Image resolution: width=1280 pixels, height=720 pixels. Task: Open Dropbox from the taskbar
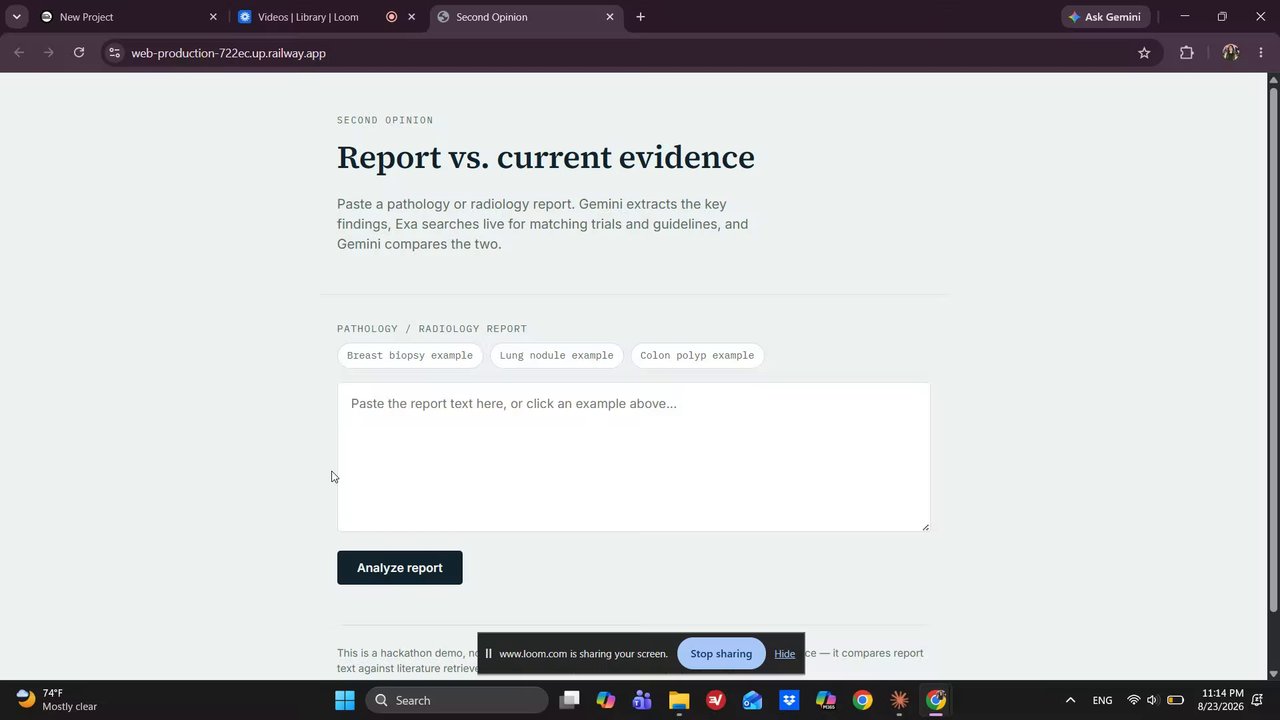coord(789,700)
